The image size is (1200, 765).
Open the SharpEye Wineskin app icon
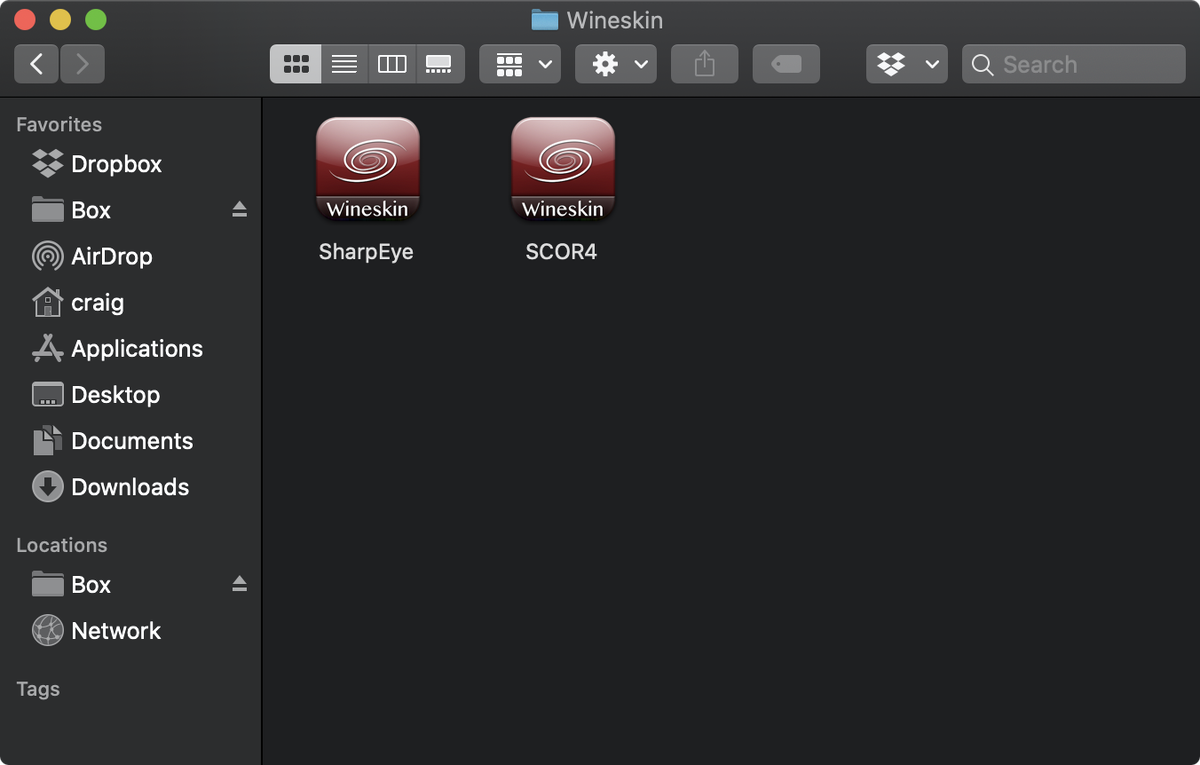tap(367, 168)
